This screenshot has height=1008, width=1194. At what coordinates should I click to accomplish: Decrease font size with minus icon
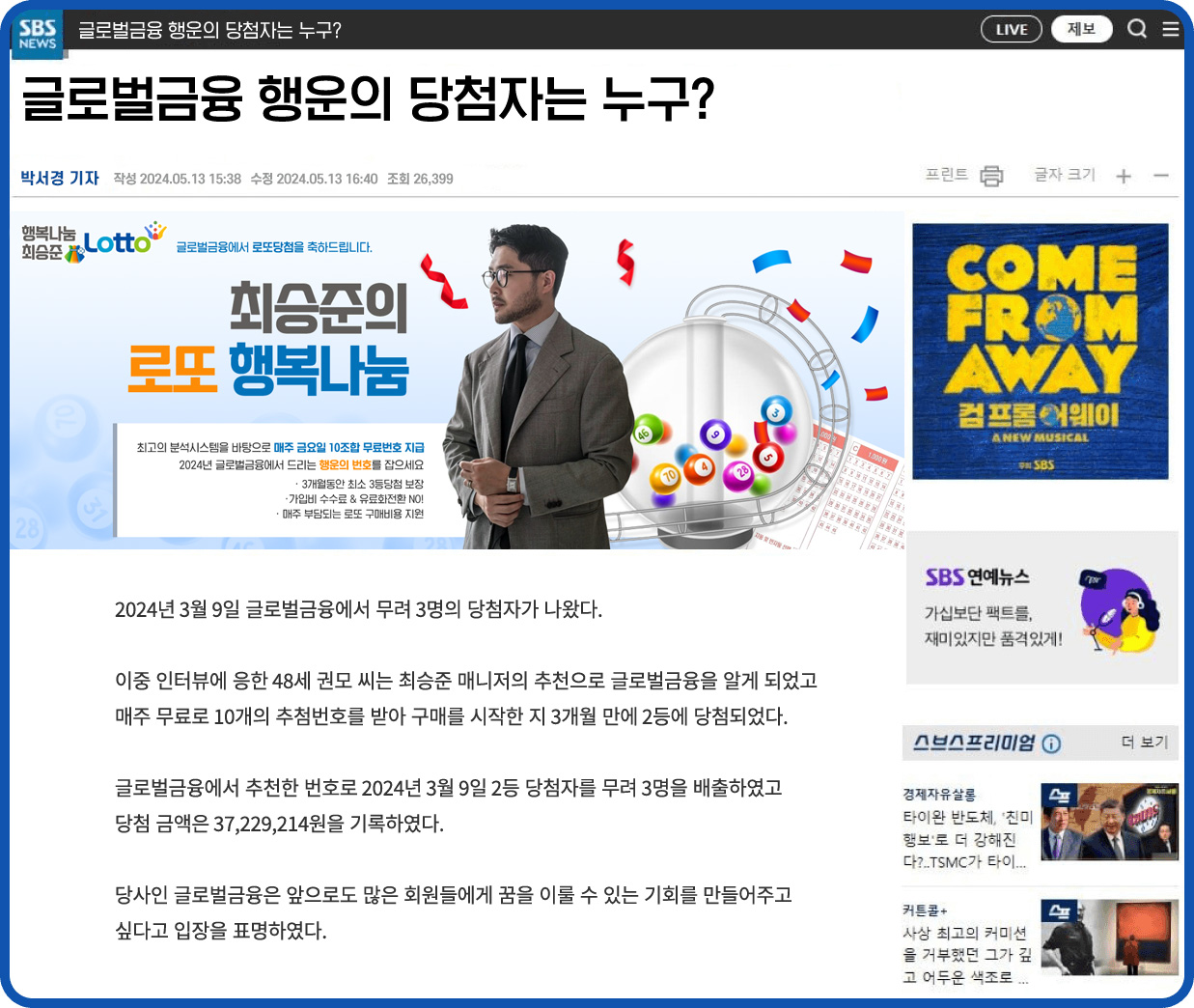pyautogui.click(x=1161, y=176)
